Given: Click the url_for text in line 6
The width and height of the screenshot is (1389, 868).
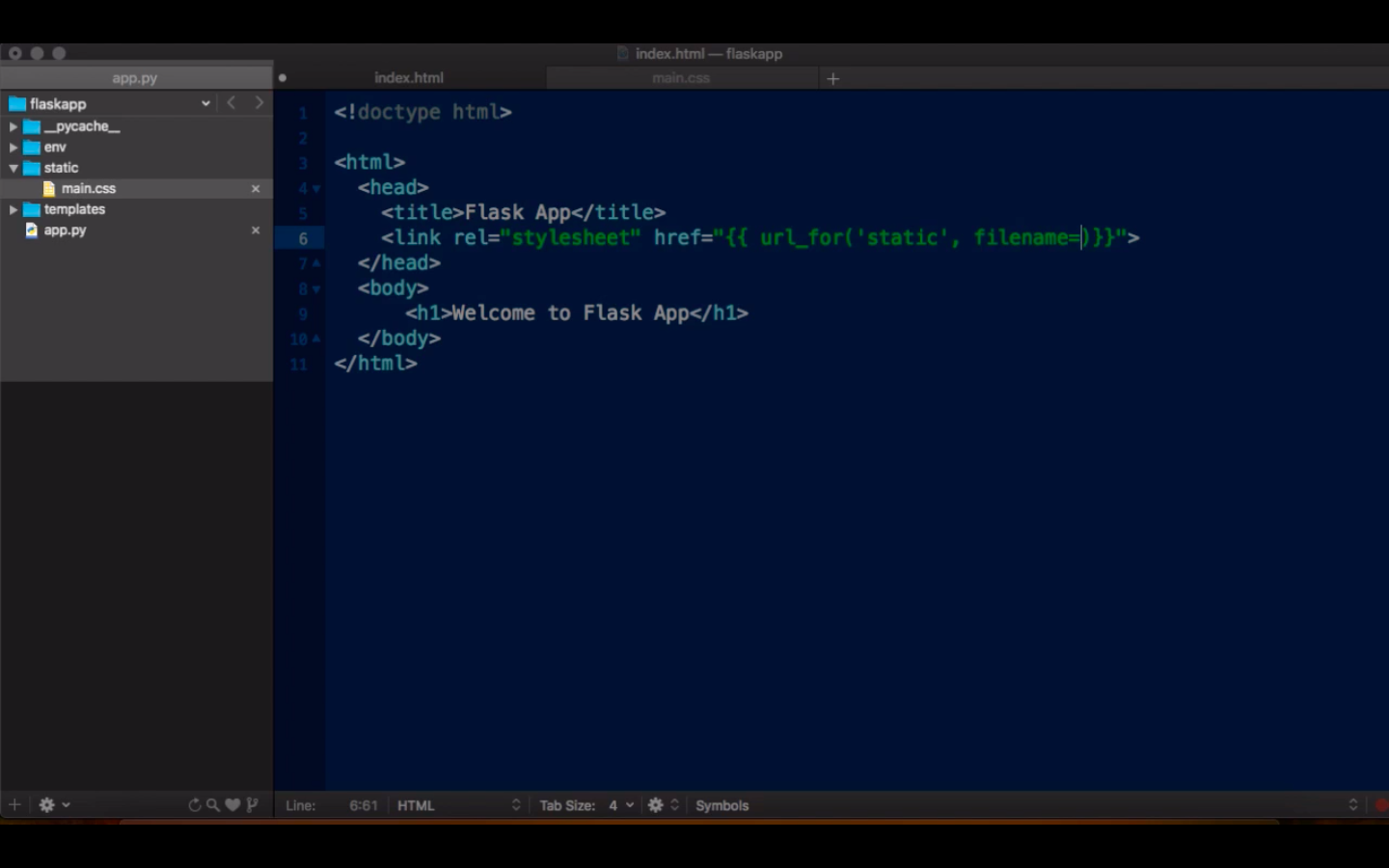Looking at the screenshot, I should tap(802, 237).
